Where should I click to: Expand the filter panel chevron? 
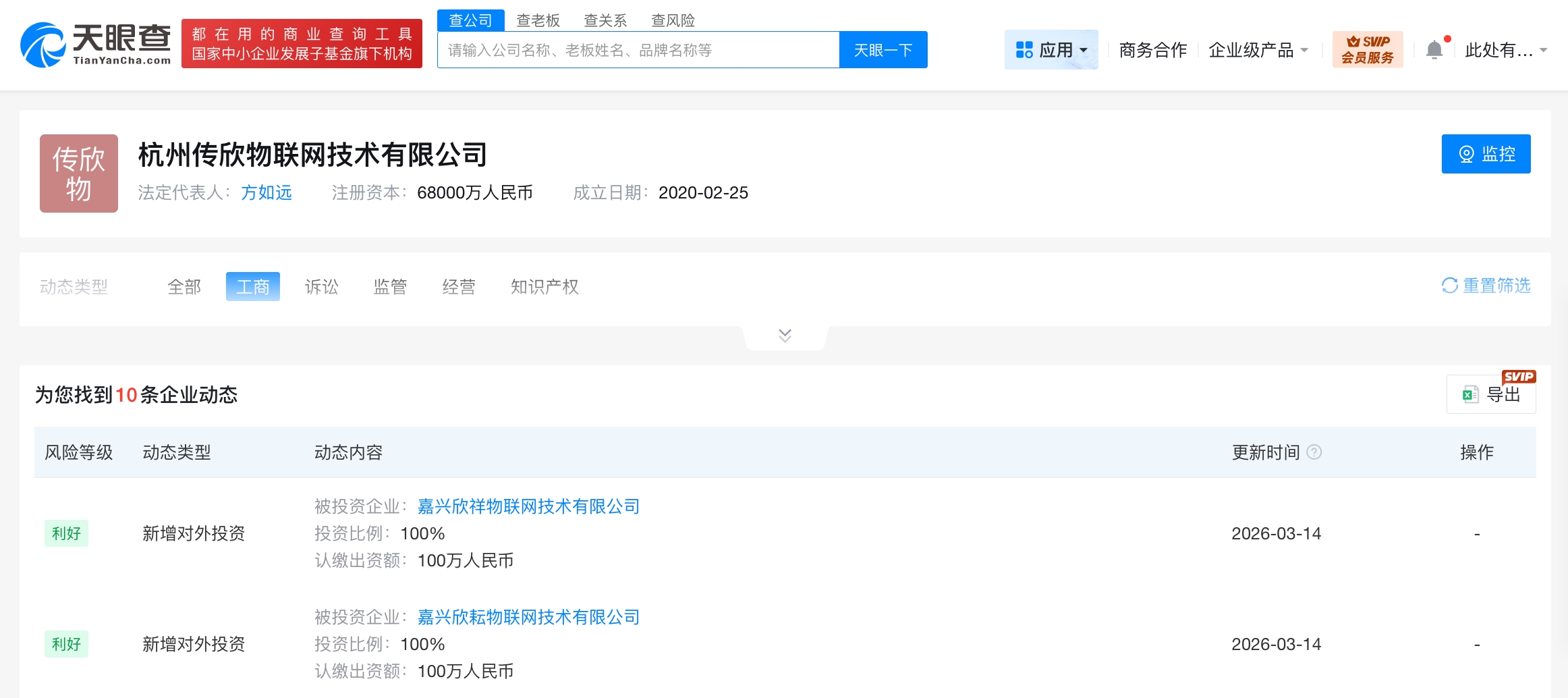coord(785,335)
